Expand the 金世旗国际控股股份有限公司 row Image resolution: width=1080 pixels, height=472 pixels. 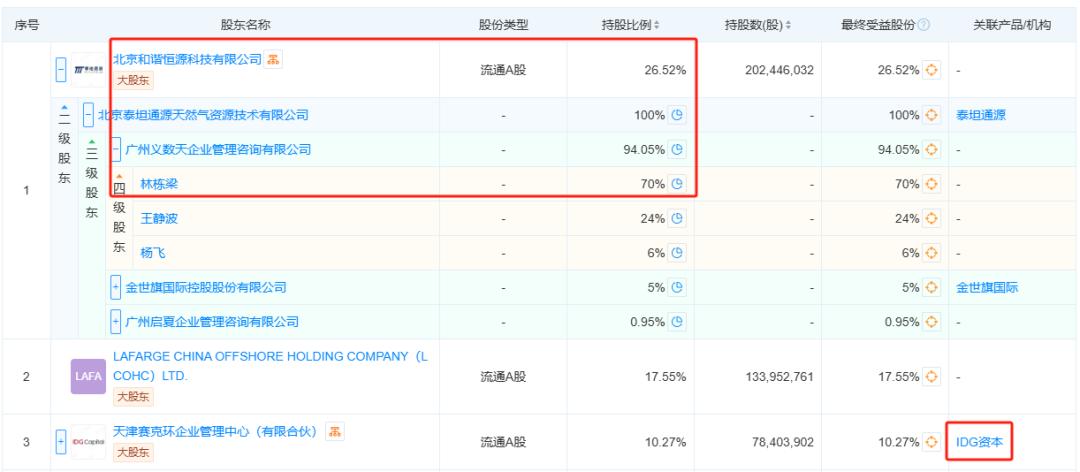[116, 287]
